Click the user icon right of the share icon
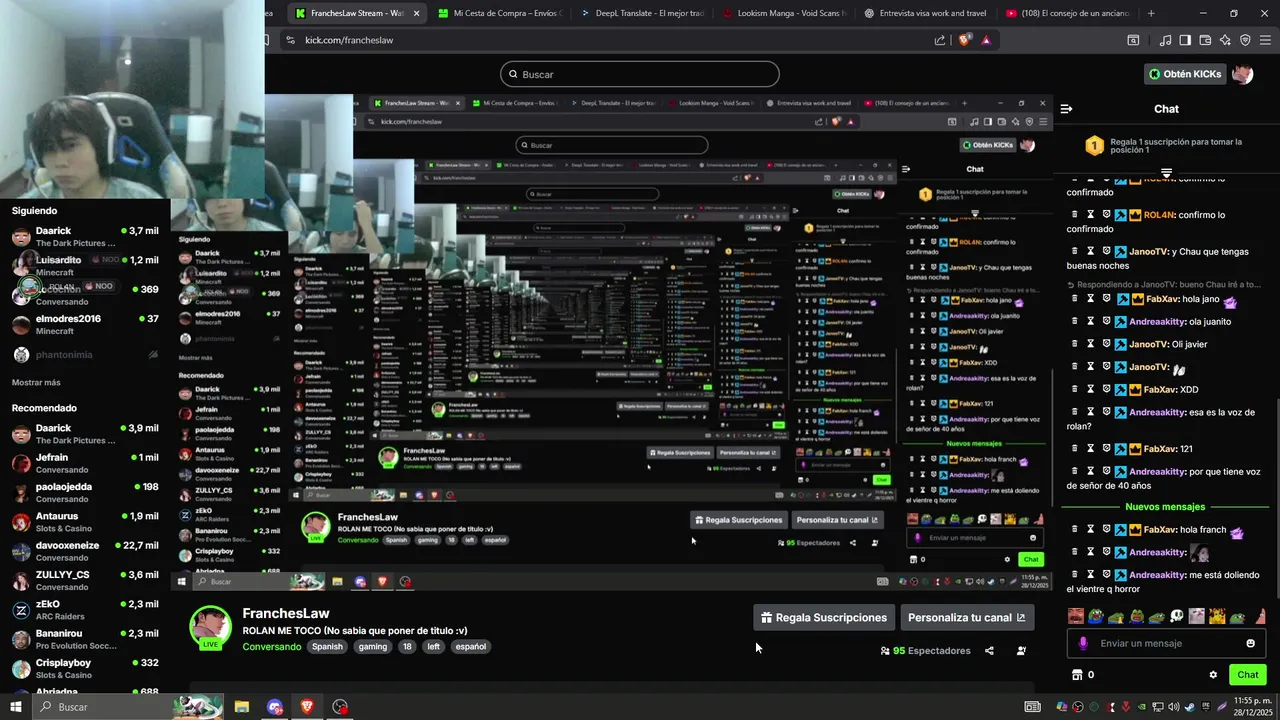 pyautogui.click(x=1021, y=651)
